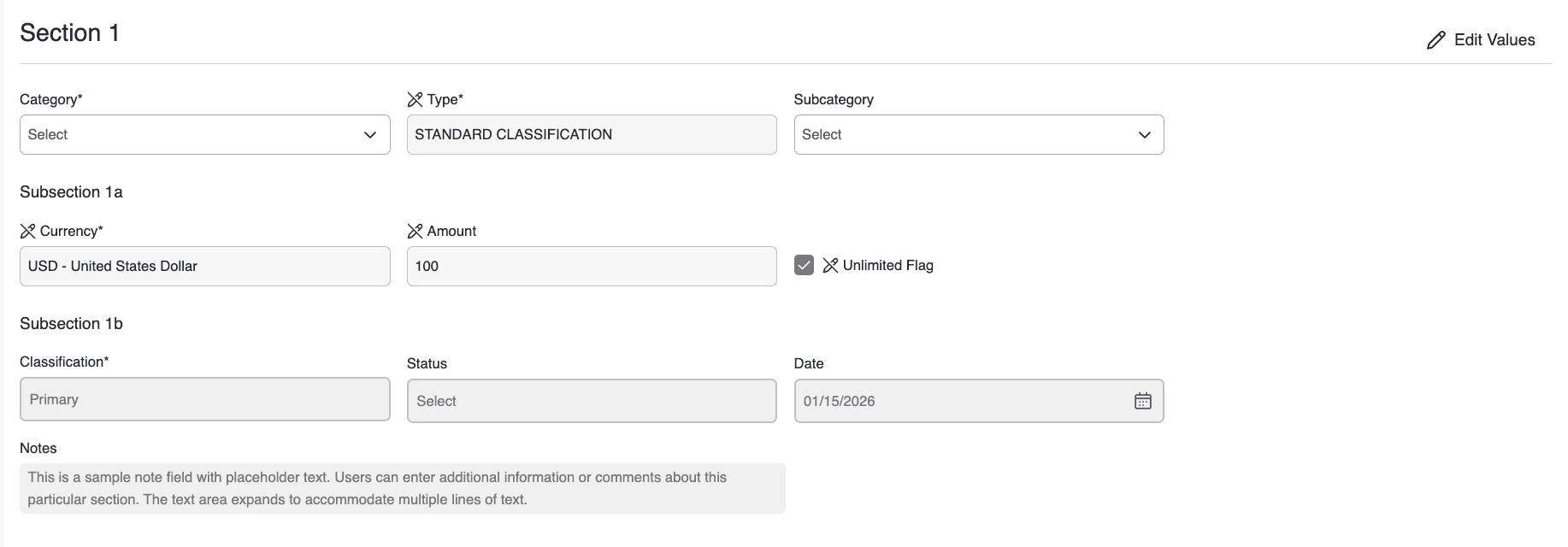Select the Currency field with USD
The image size is (1568, 547).
pos(204,267)
